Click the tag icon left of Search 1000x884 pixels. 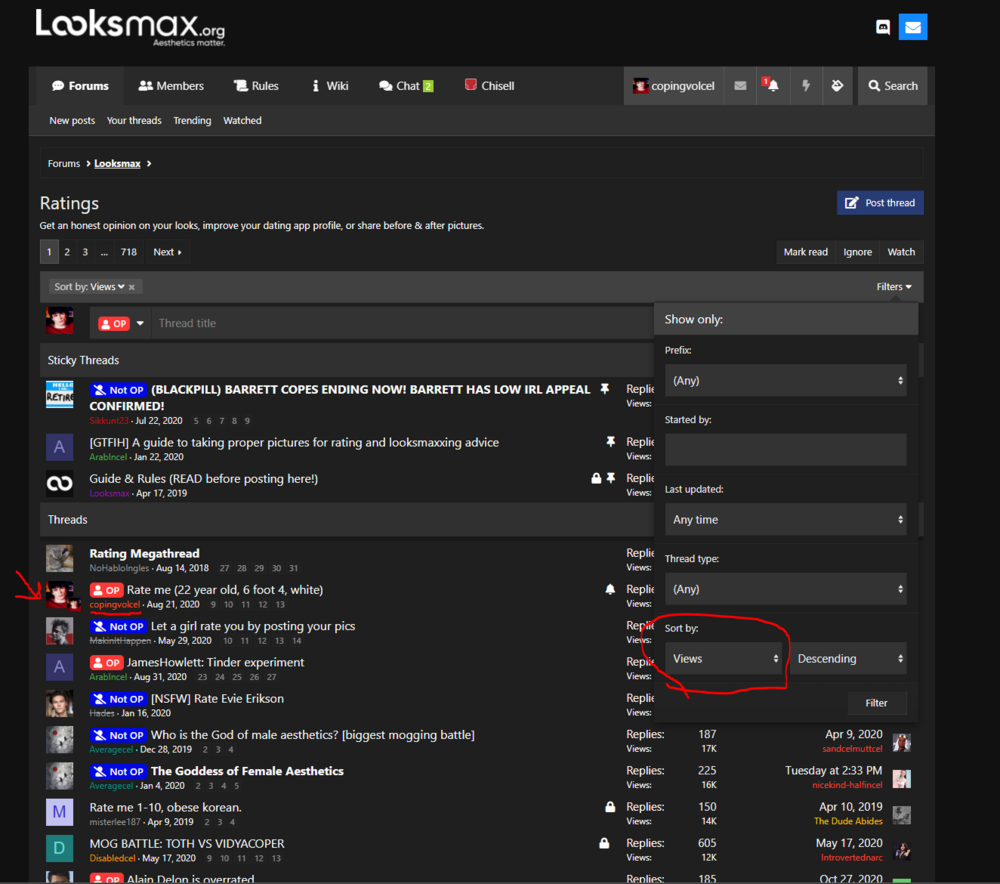point(837,85)
